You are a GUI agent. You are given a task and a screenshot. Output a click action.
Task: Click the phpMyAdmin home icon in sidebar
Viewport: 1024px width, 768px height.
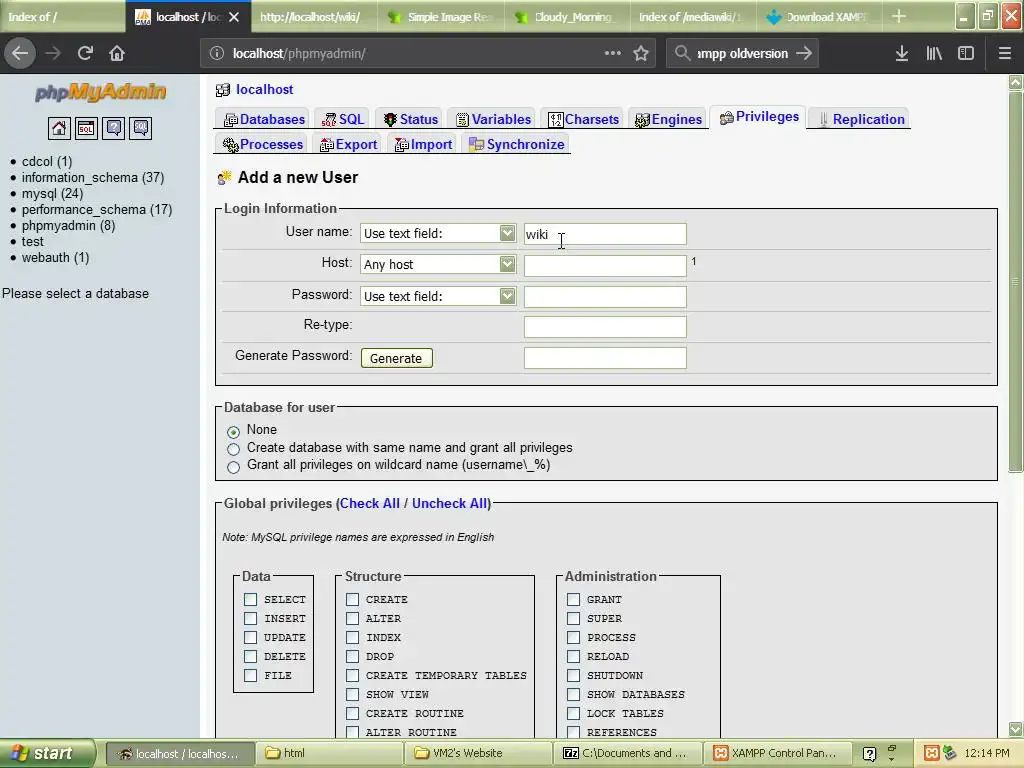click(x=59, y=128)
